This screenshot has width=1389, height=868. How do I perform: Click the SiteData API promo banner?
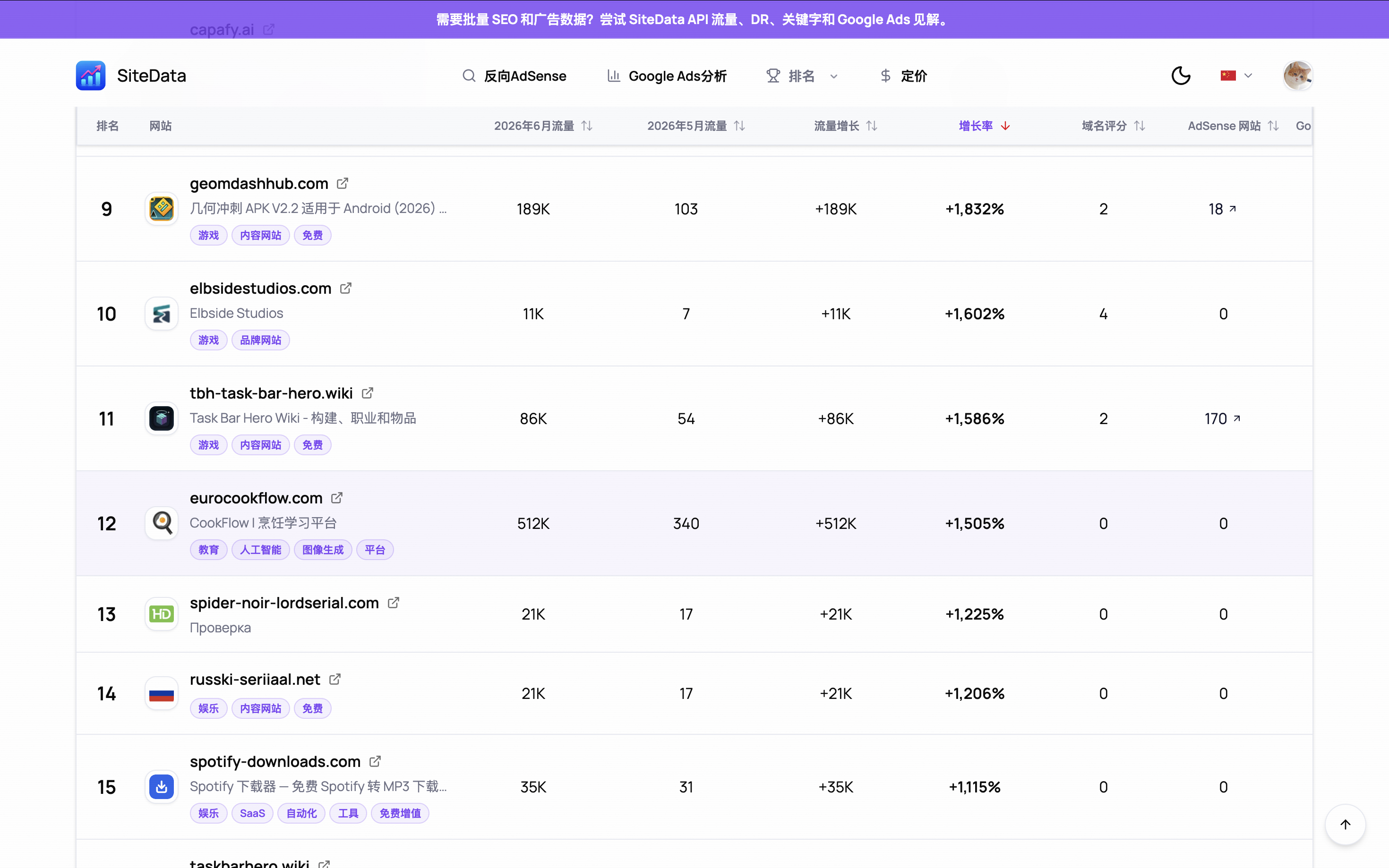[694, 19]
